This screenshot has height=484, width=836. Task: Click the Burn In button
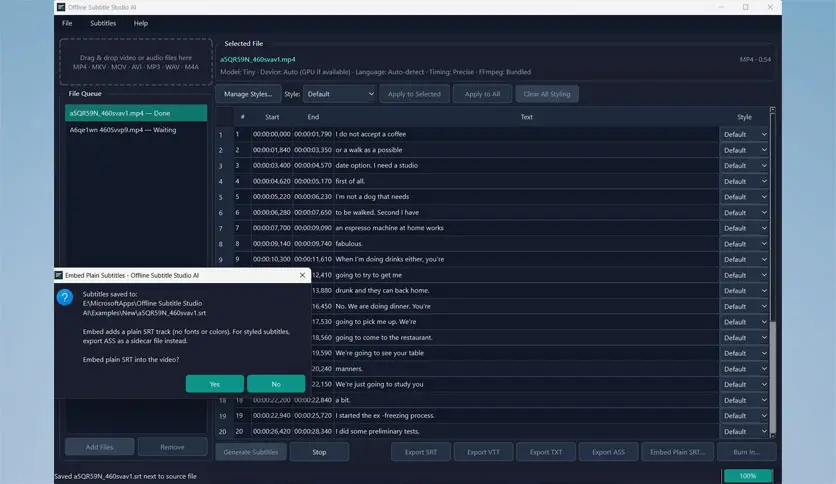[746, 452]
